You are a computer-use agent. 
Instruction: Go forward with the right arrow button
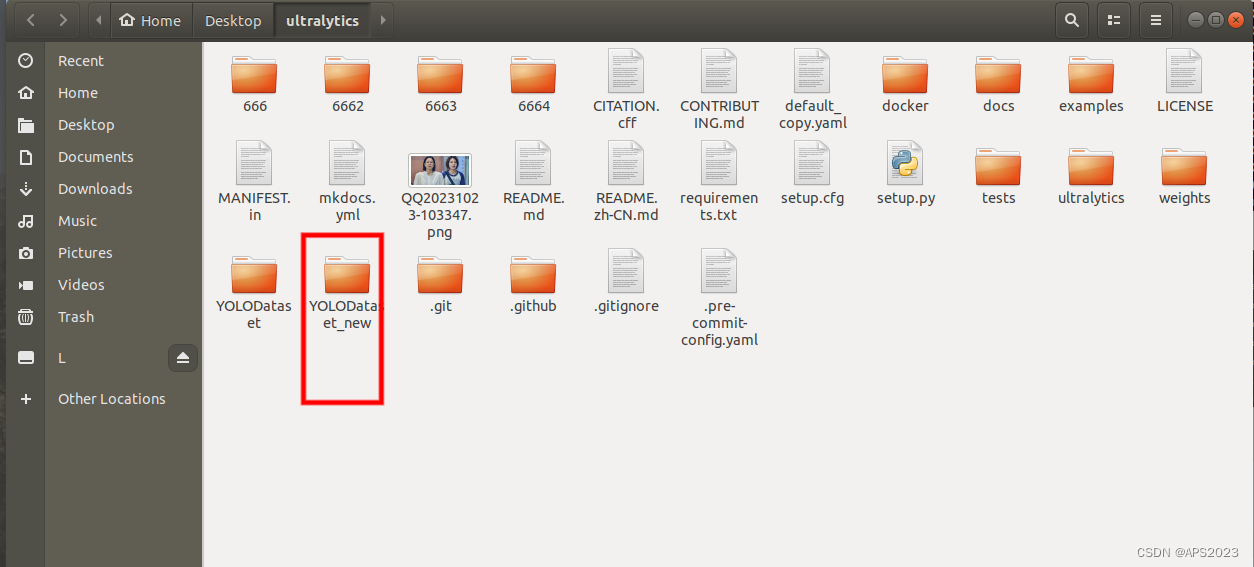63,20
